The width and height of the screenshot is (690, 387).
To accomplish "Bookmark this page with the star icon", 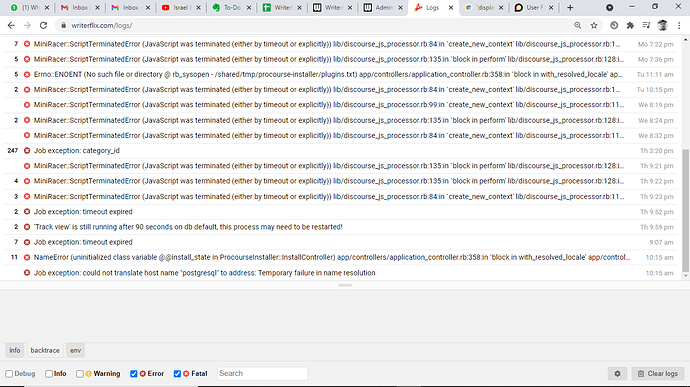I will [594, 26].
